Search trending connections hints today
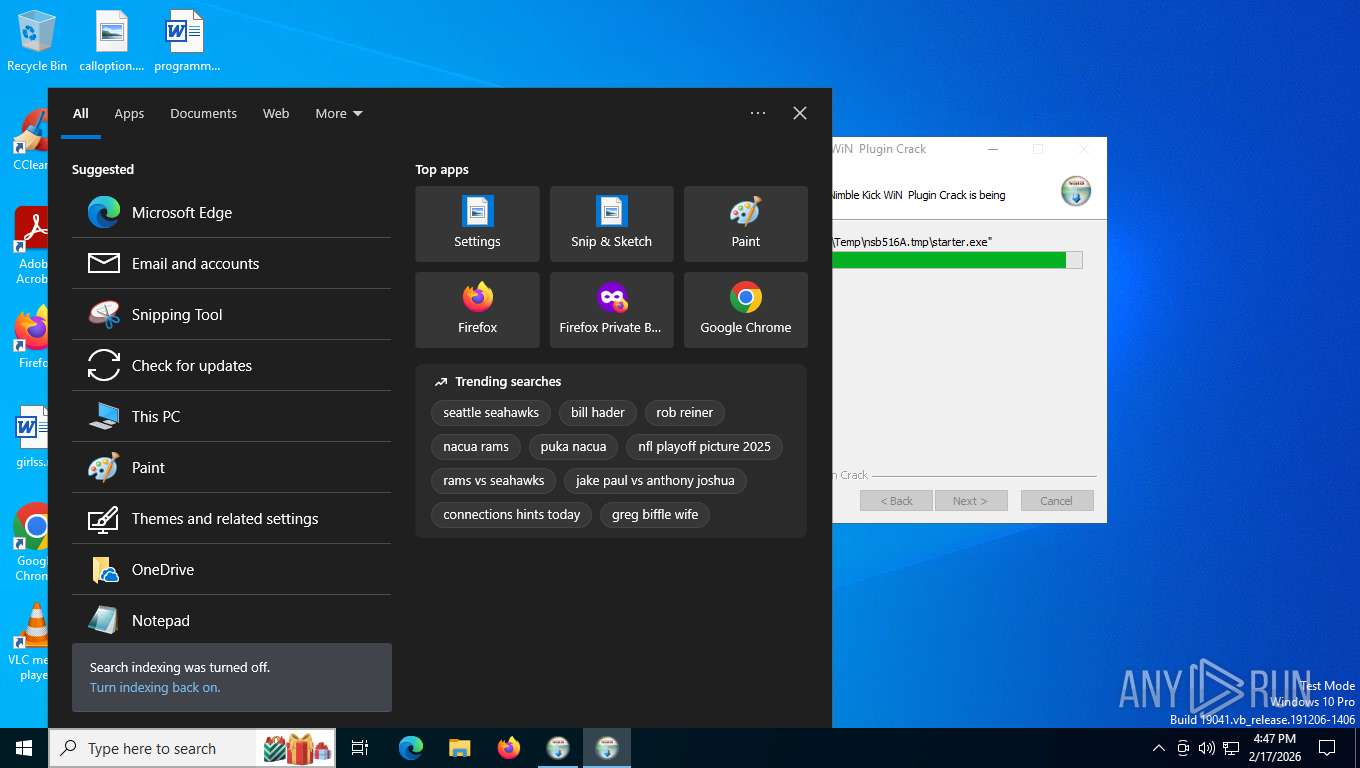1360x768 pixels. click(x=512, y=514)
